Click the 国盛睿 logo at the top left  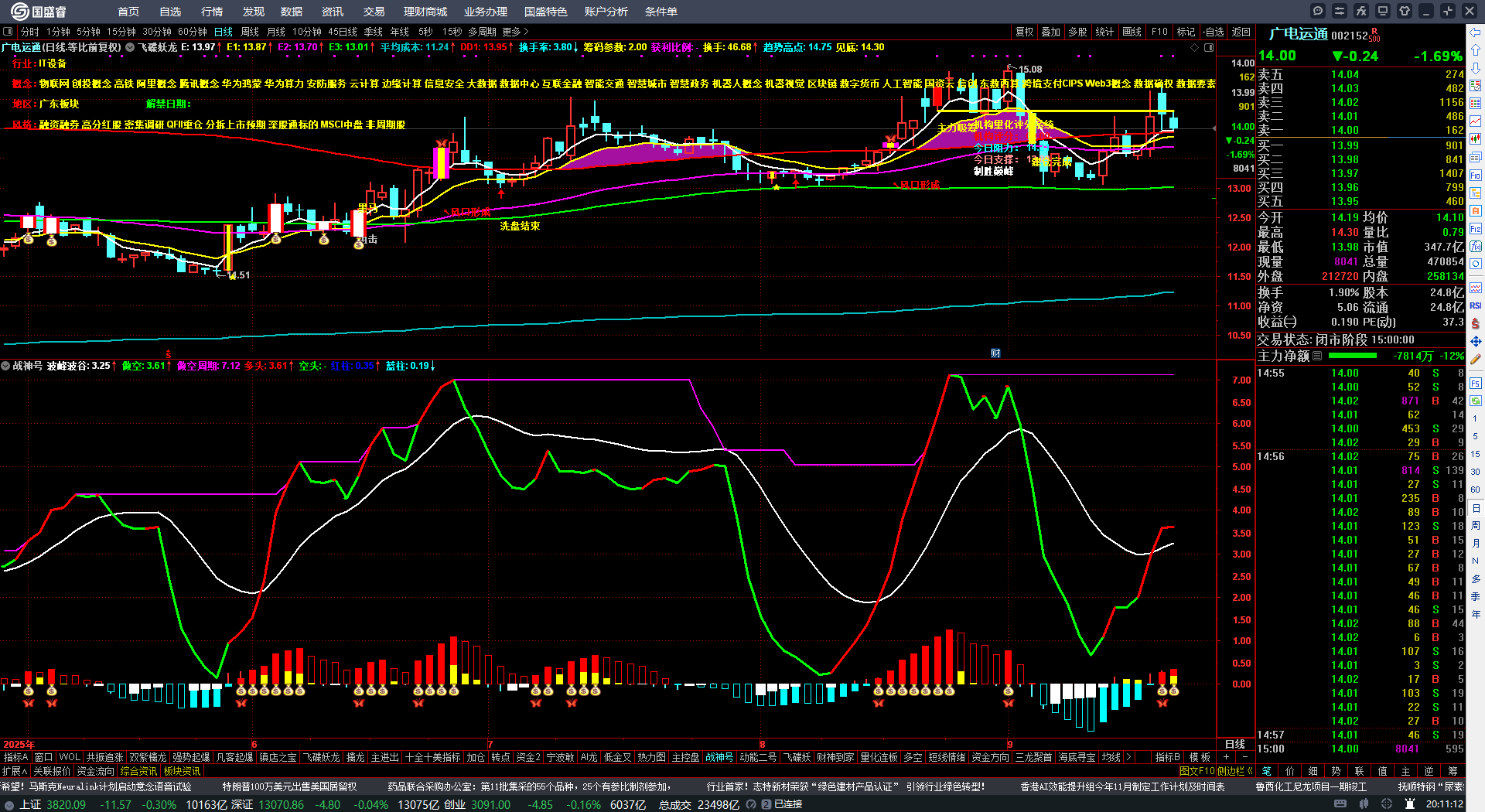point(38,12)
